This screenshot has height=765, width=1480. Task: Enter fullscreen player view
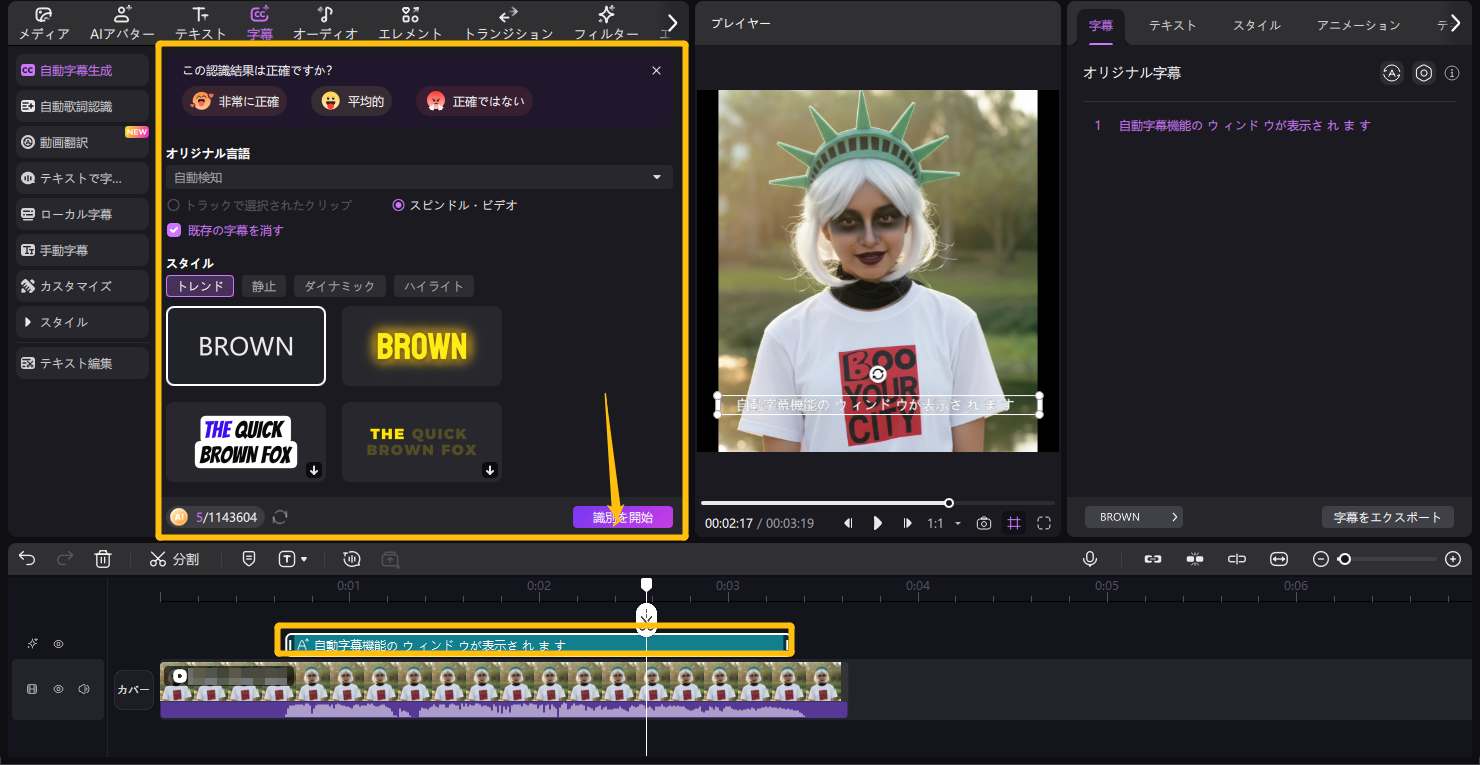[1044, 523]
